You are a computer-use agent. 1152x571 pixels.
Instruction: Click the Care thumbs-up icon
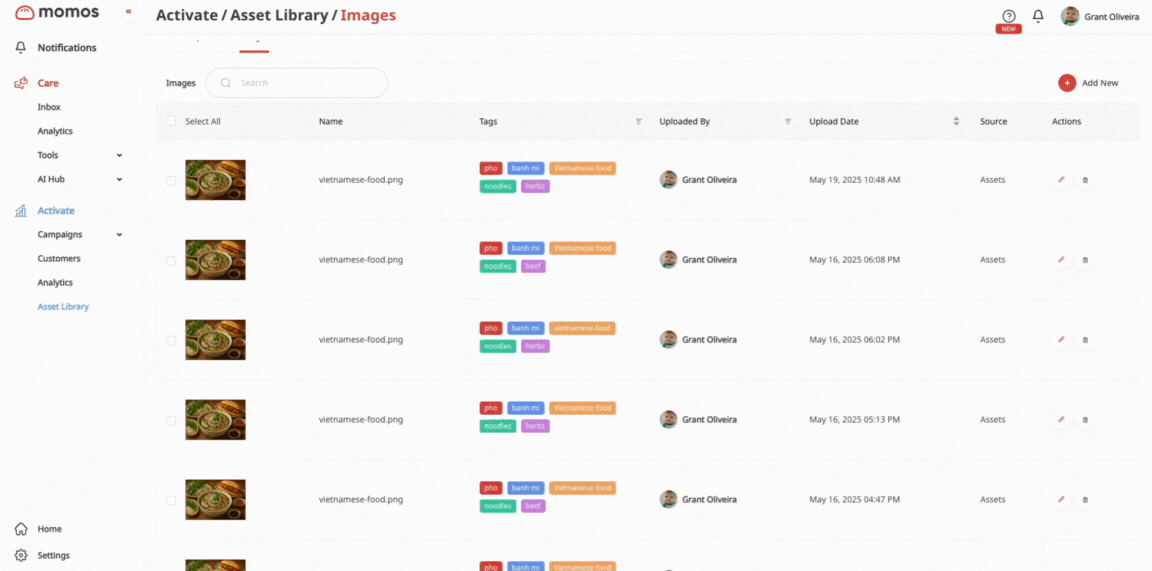pyautogui.click(x=21, y=83)
